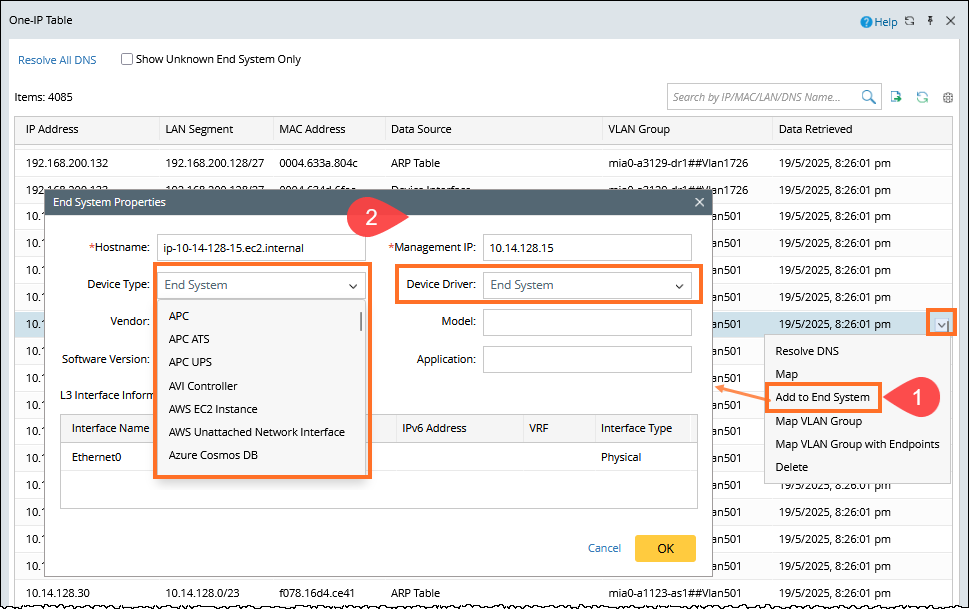Open table column settings gear

tap(948, 98)
